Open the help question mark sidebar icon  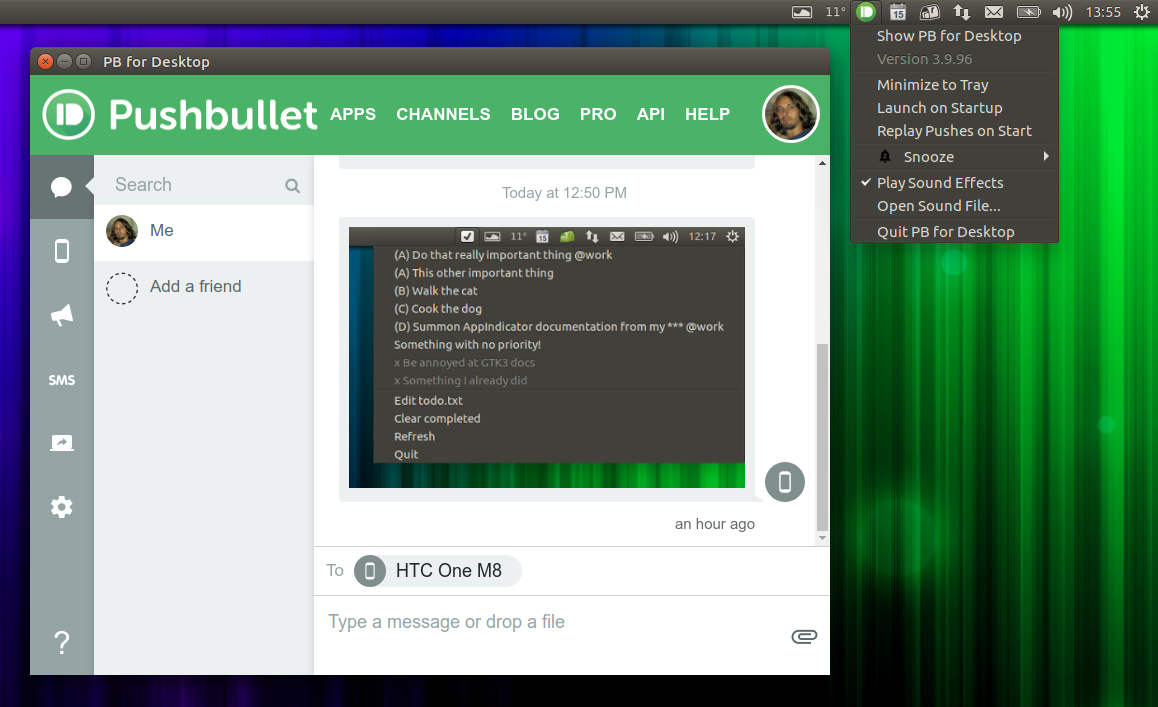(62, 643)
